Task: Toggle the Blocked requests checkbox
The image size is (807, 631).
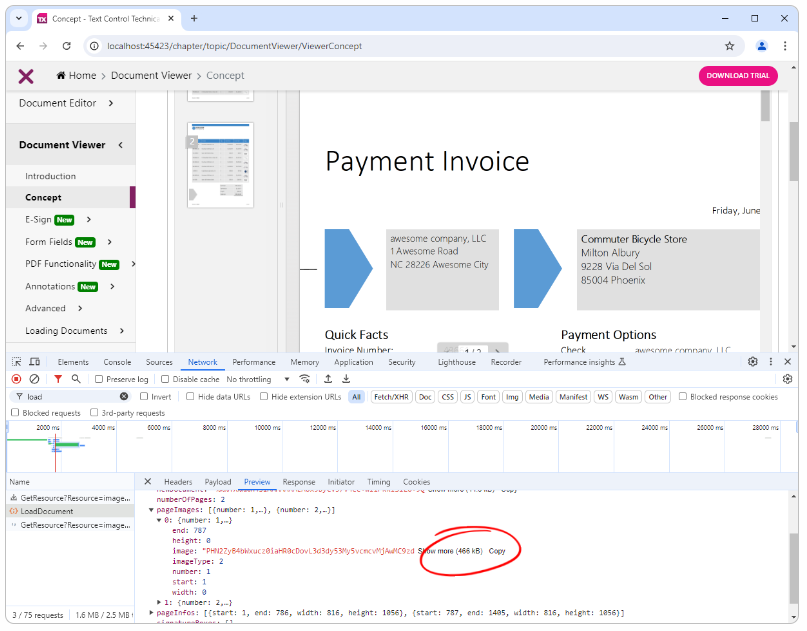Action: pos(15,412)
